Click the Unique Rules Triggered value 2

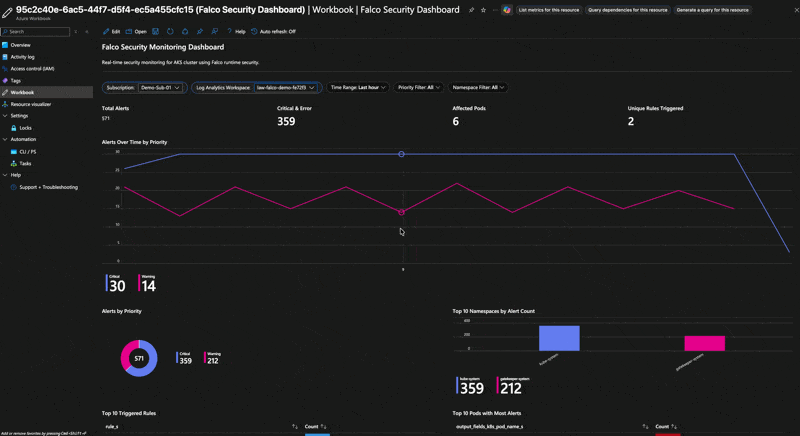click(631, 121)
